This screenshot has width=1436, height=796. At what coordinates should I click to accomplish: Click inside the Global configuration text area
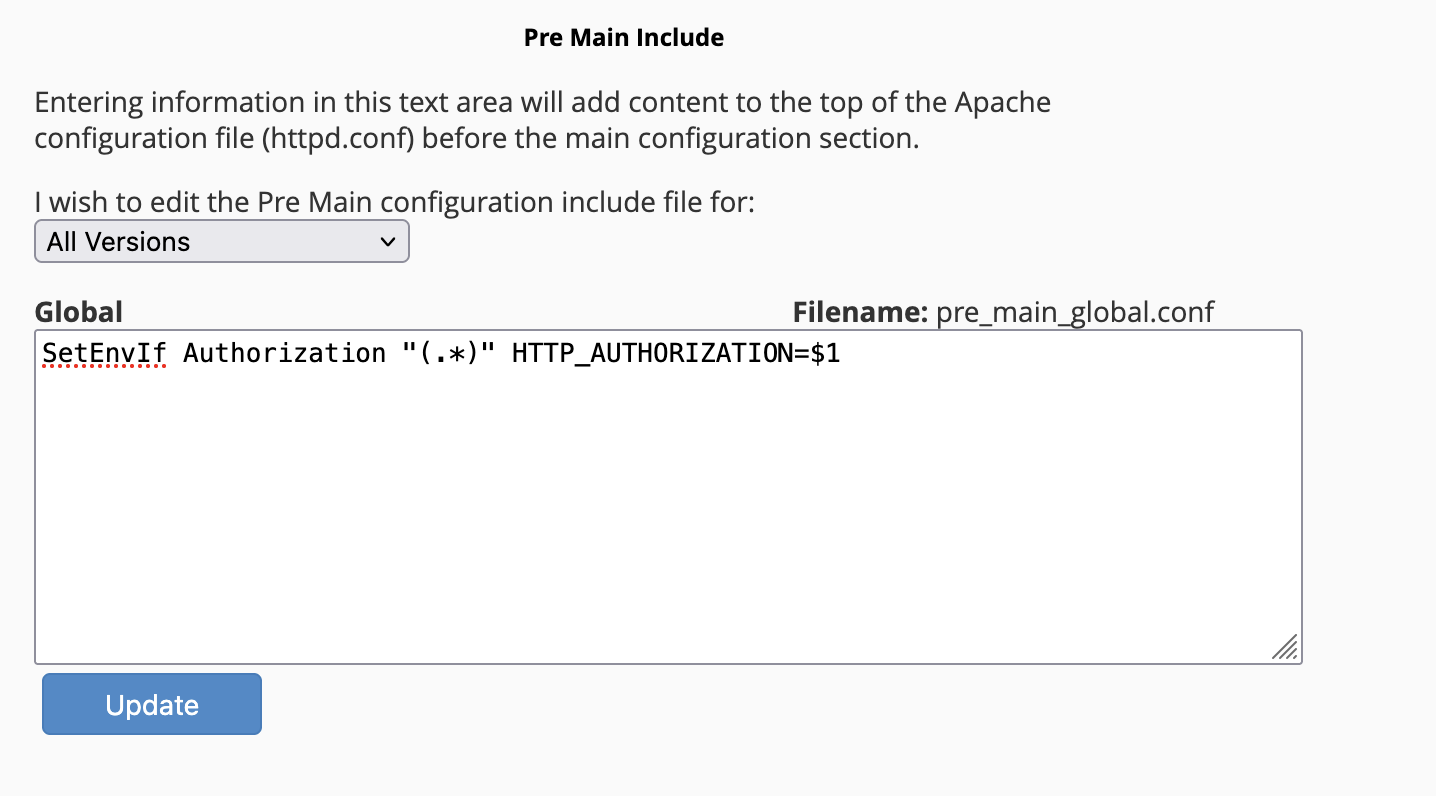click(668, 497)
